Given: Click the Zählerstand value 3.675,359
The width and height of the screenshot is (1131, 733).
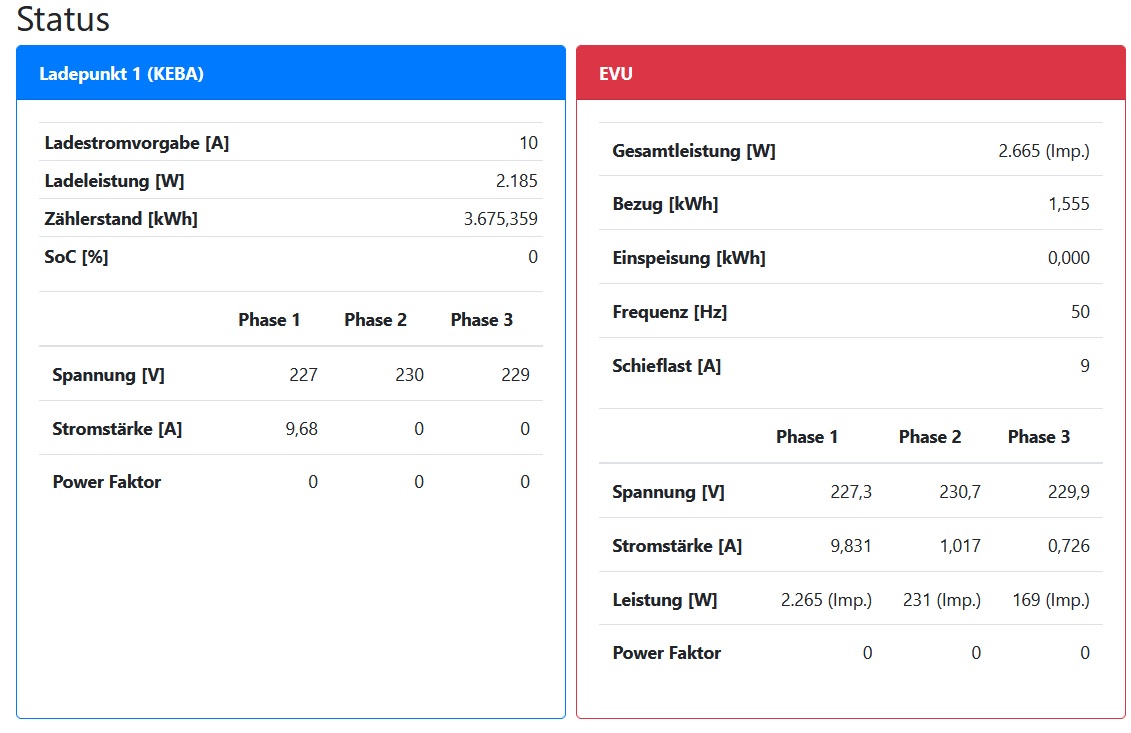Looking at the screenshot, I should tap(500, 219).
